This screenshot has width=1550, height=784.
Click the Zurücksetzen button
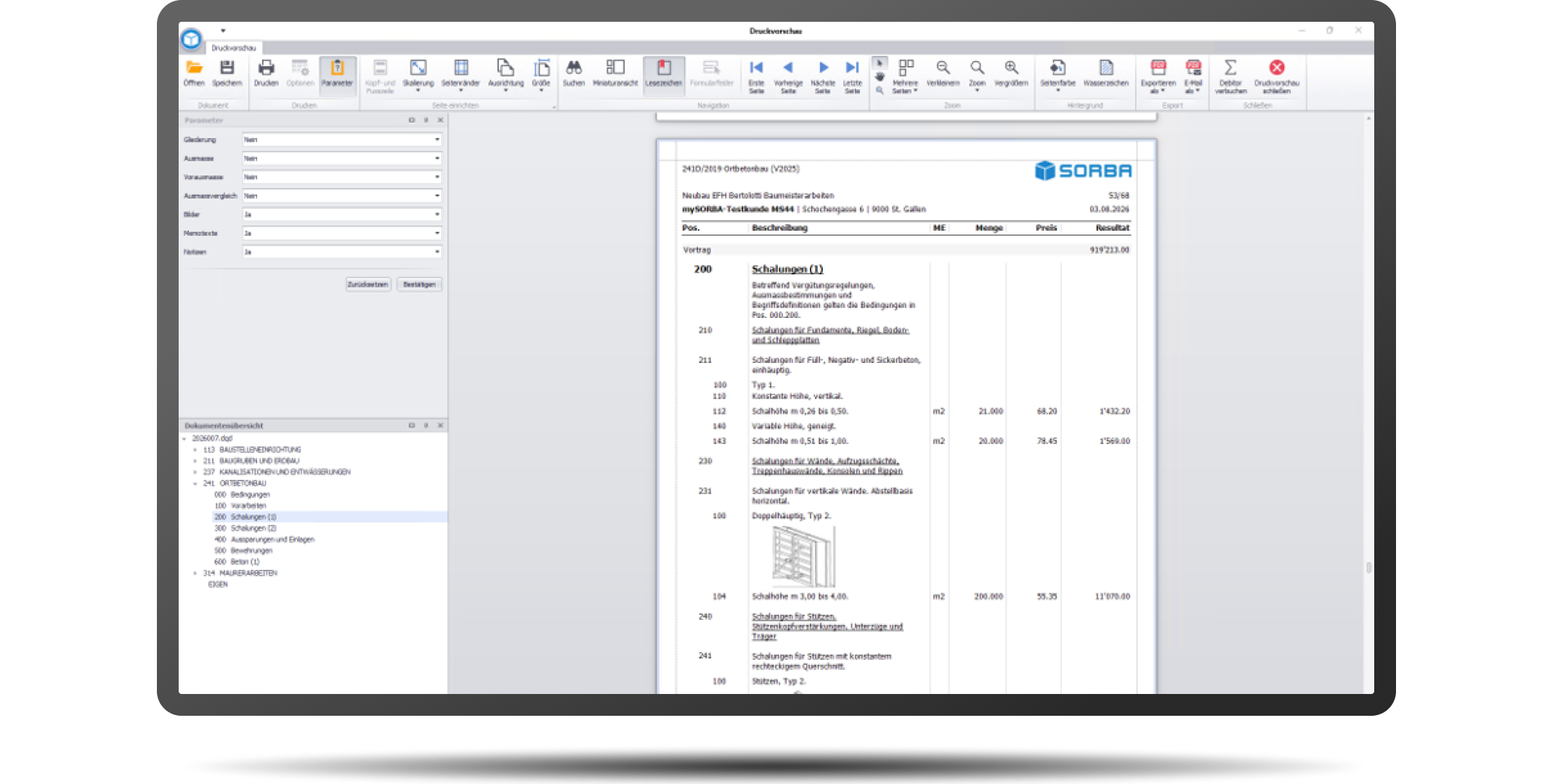368,285
